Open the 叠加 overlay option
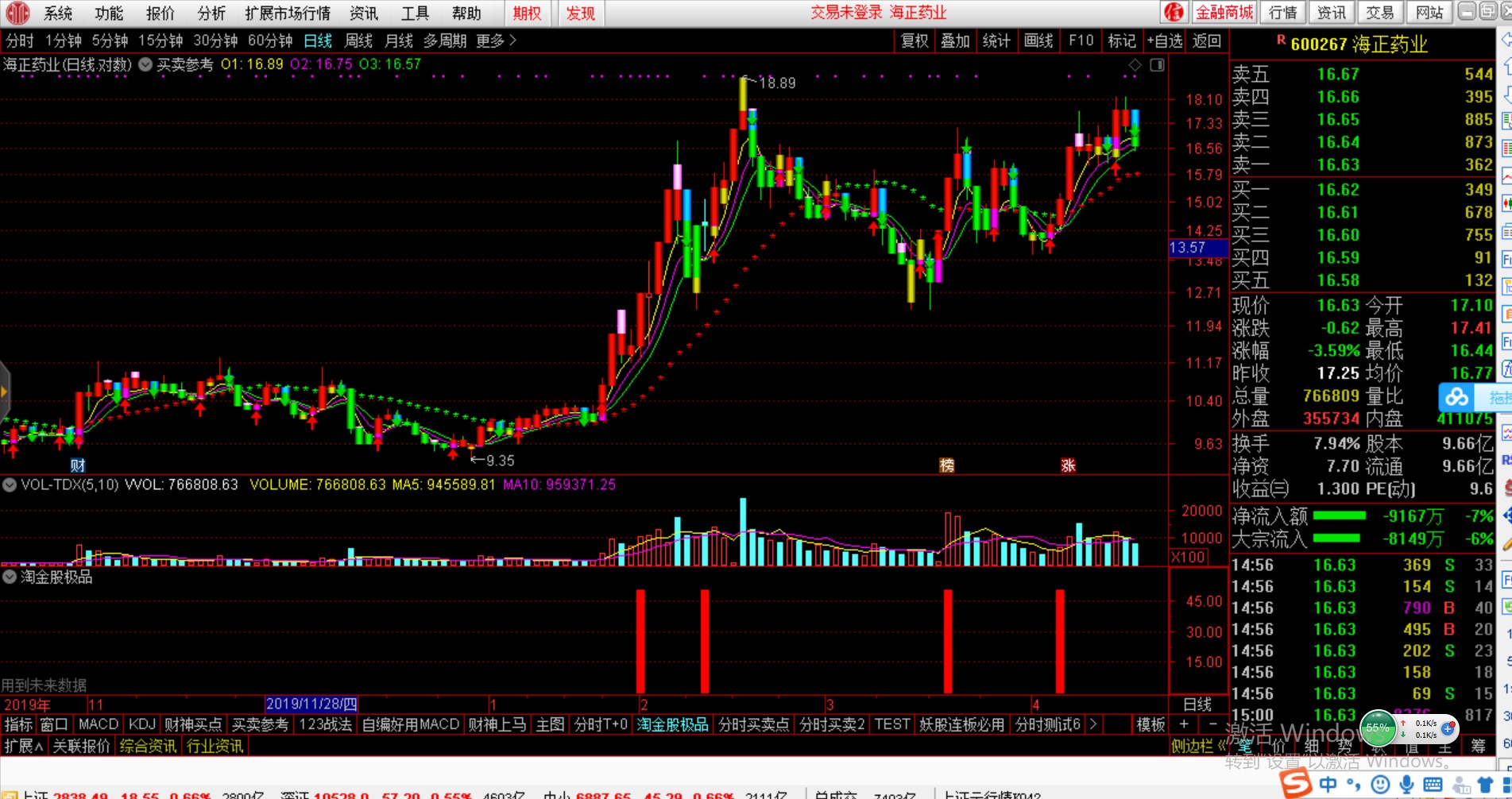The image size is (1512, 799). tap(955, 41)
